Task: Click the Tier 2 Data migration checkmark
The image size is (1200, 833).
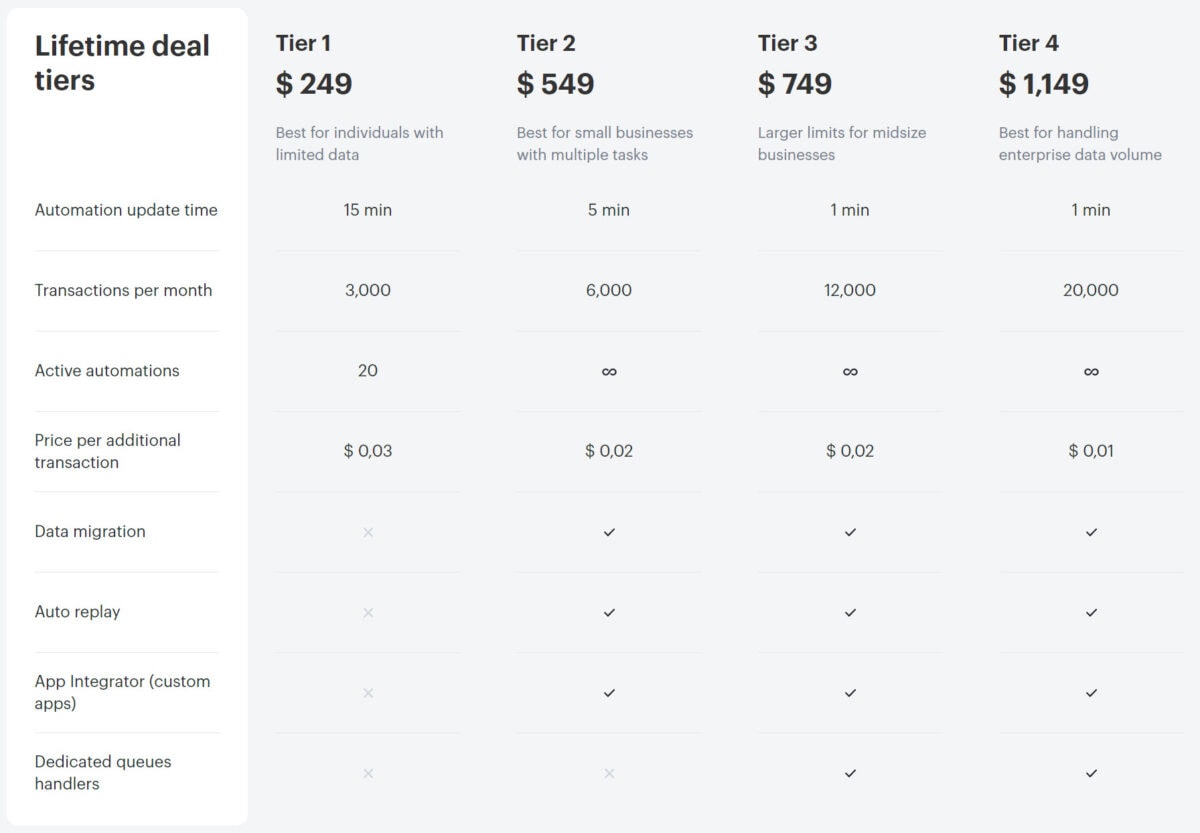Action: click(609, 532)
